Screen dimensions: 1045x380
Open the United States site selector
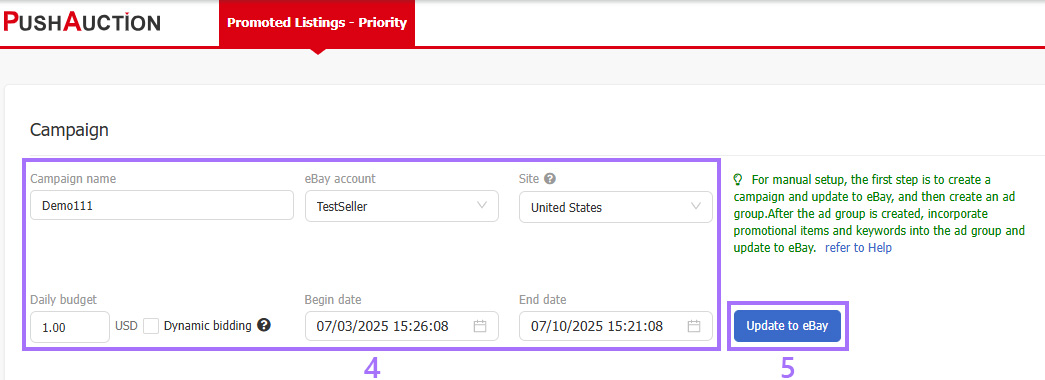coord(616,207)
